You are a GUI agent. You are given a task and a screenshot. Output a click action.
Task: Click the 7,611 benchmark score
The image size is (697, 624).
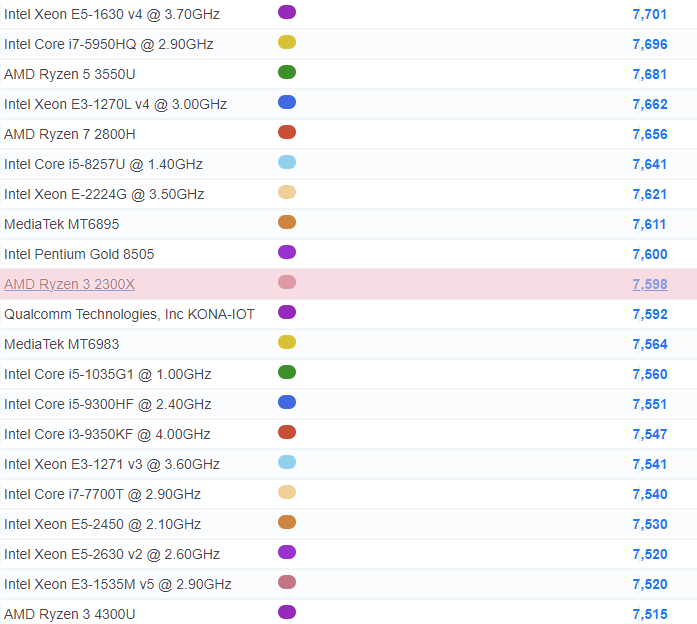tap(650, 224)
